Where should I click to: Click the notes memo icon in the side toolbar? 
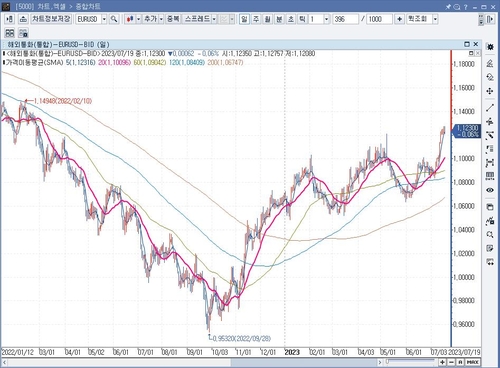point(490,248)
